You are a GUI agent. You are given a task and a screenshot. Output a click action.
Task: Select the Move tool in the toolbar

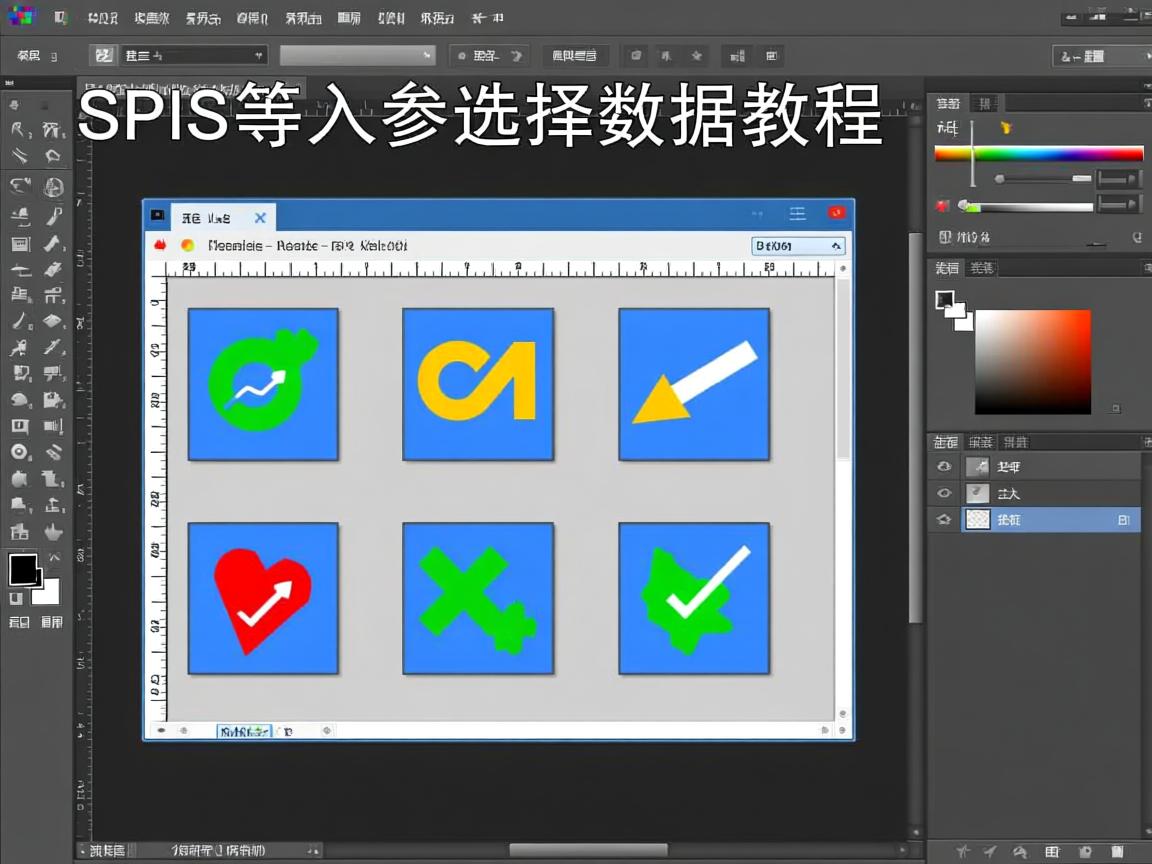click(13, 103)
